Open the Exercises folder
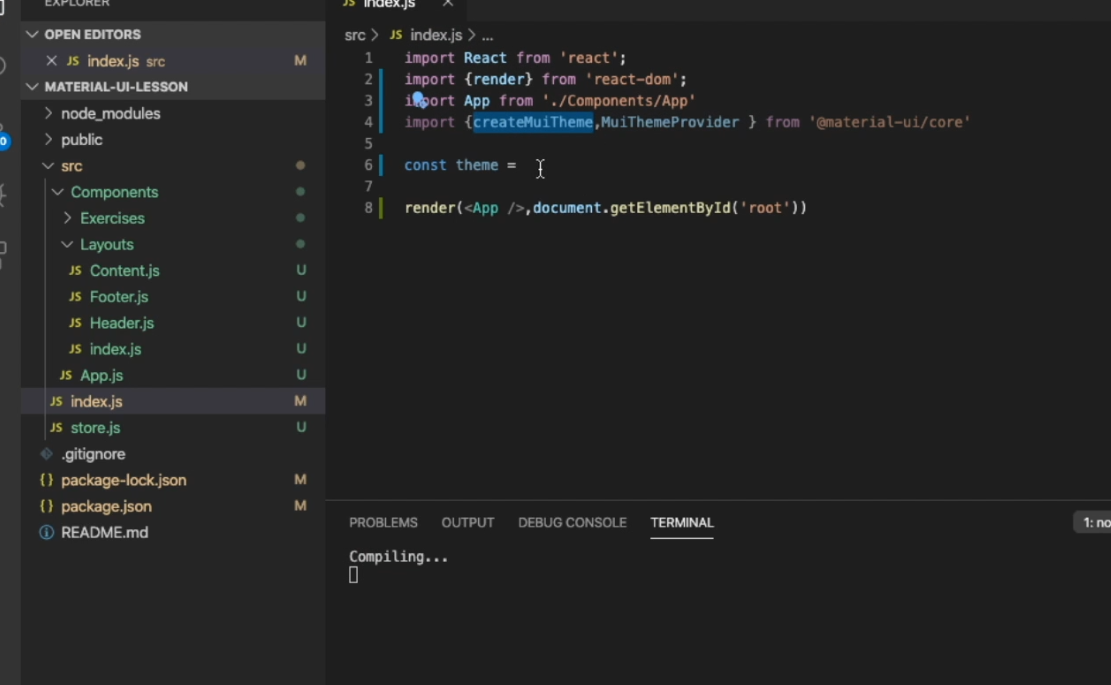Image resolution: width=1111 pixels, height=685 pixels. pyautogui.click(x=112, y=218)
